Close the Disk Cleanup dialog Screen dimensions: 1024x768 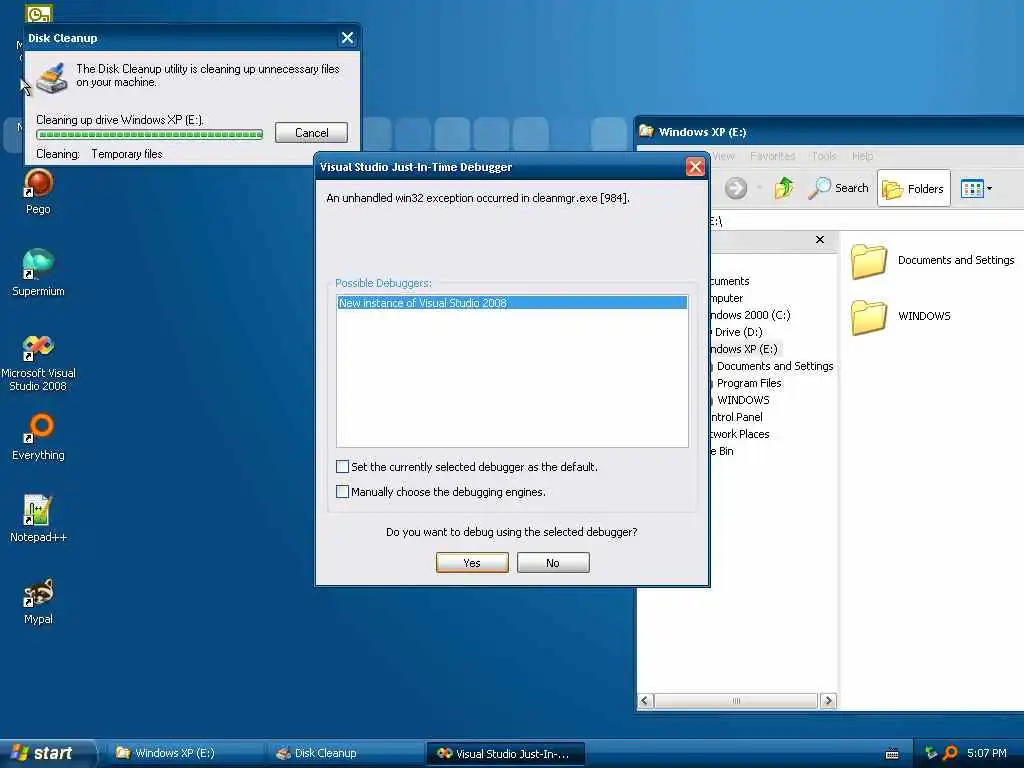click(347, 38)
